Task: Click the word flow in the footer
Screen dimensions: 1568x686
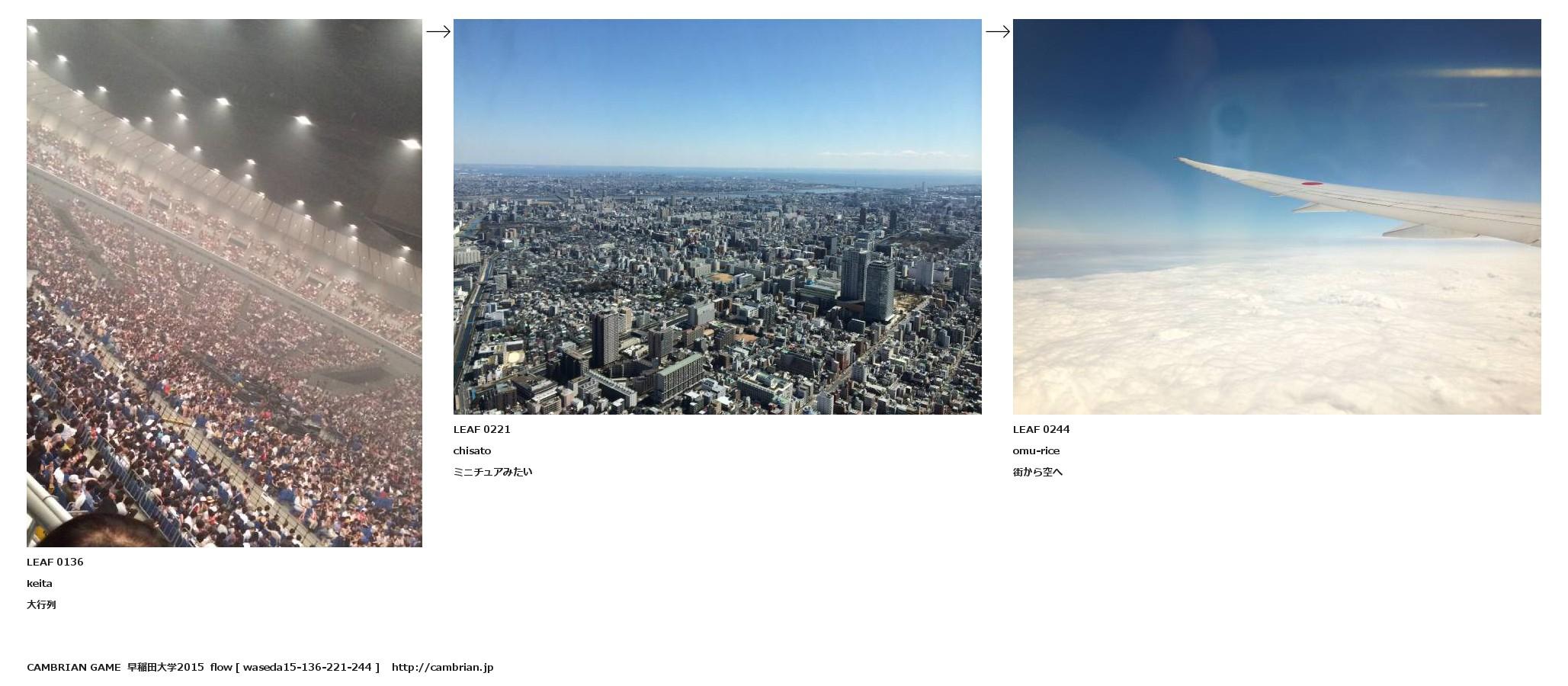Action: coord(221,667)
